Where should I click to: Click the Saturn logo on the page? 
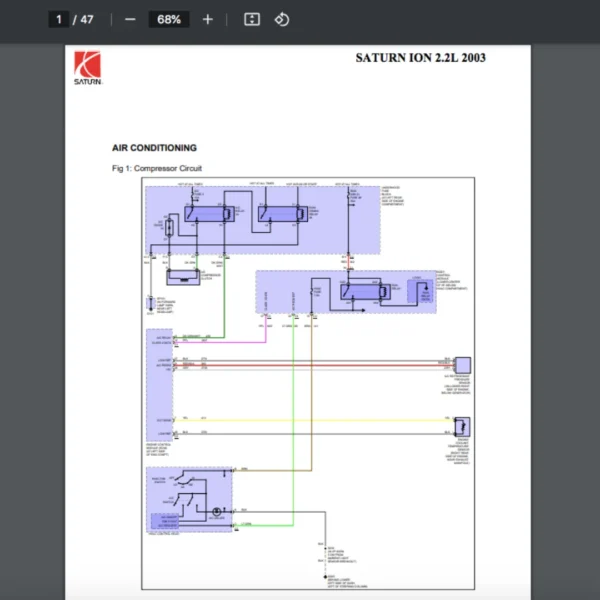click(x=88, y=68)
